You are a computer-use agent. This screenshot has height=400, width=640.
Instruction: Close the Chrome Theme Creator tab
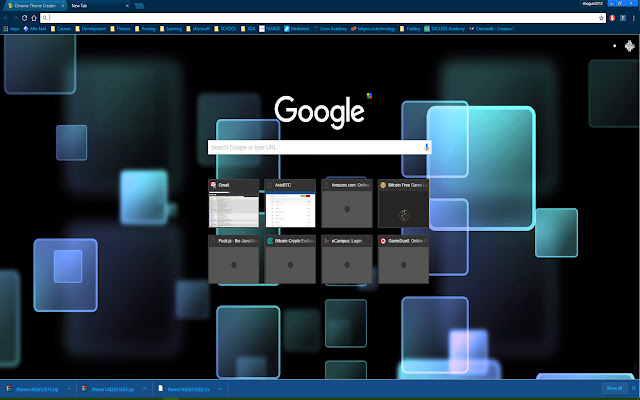(63, 6)
